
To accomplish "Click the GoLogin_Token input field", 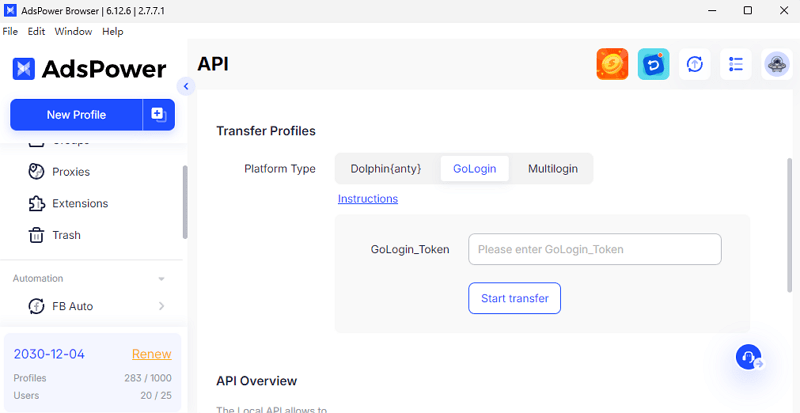I will click(x=594, y=249).
